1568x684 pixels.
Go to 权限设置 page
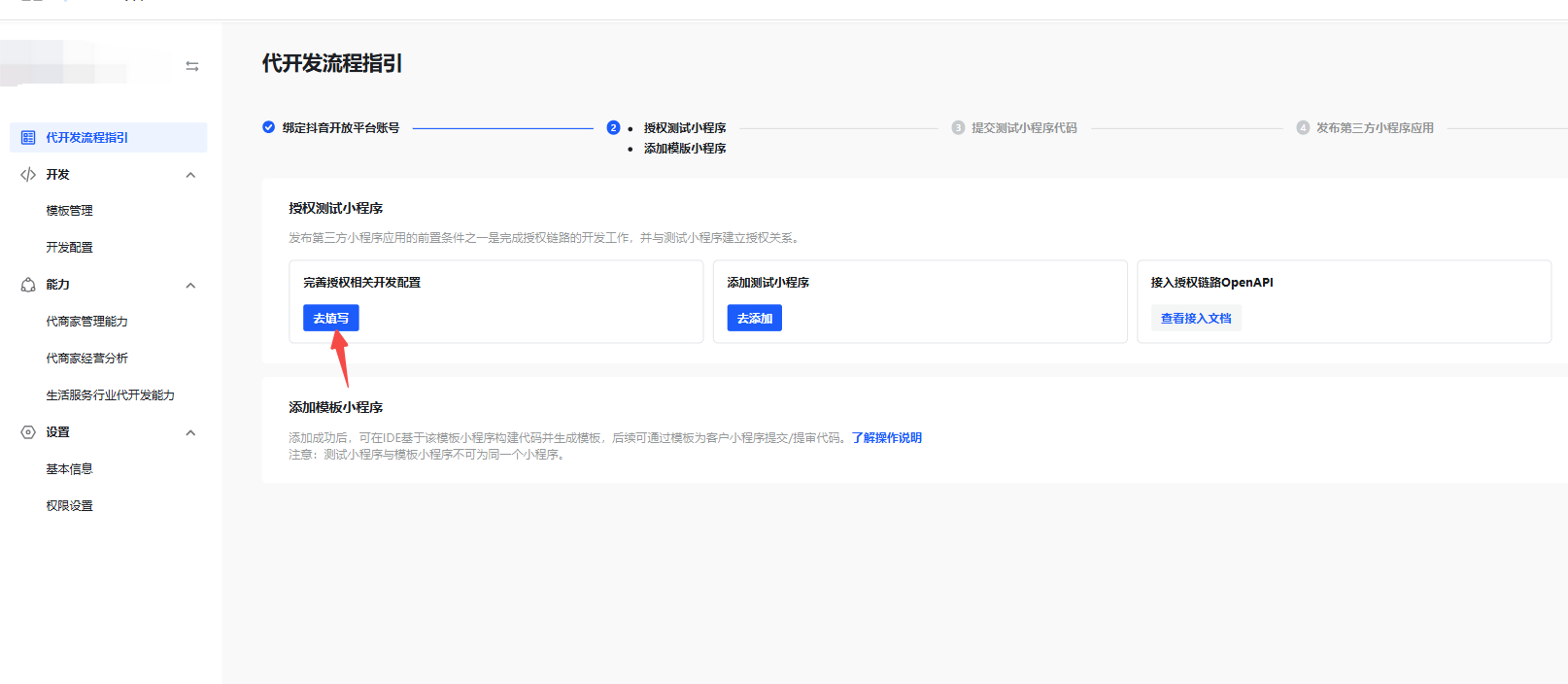[70, 506]
